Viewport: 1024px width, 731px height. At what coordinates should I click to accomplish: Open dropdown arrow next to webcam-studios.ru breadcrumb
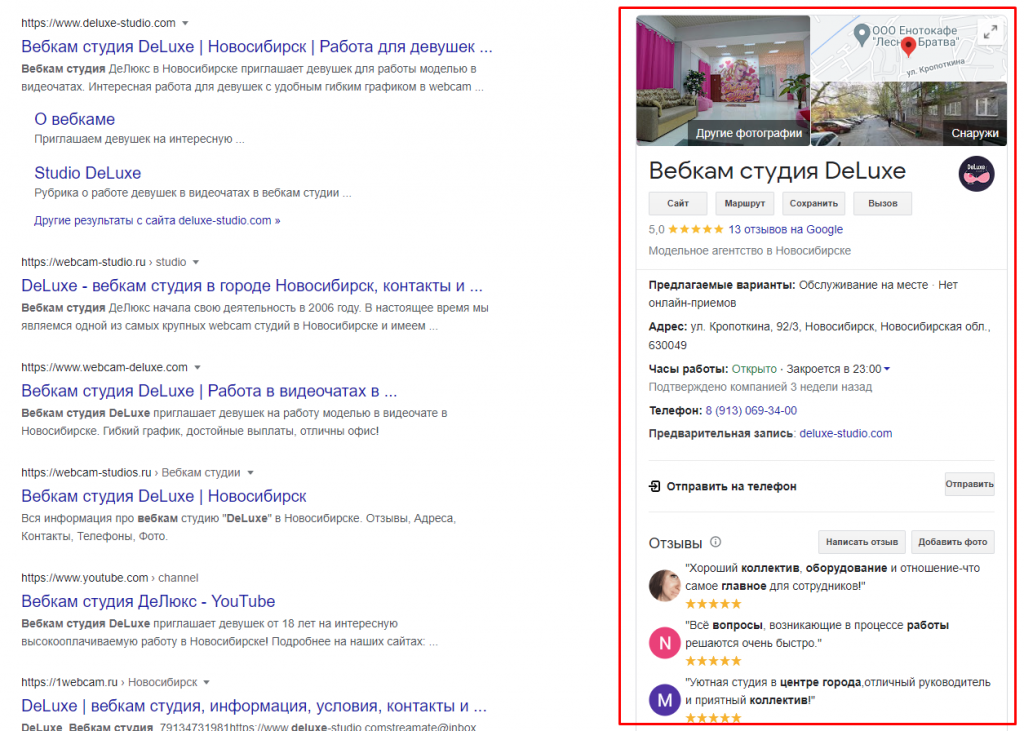(250, 472)
